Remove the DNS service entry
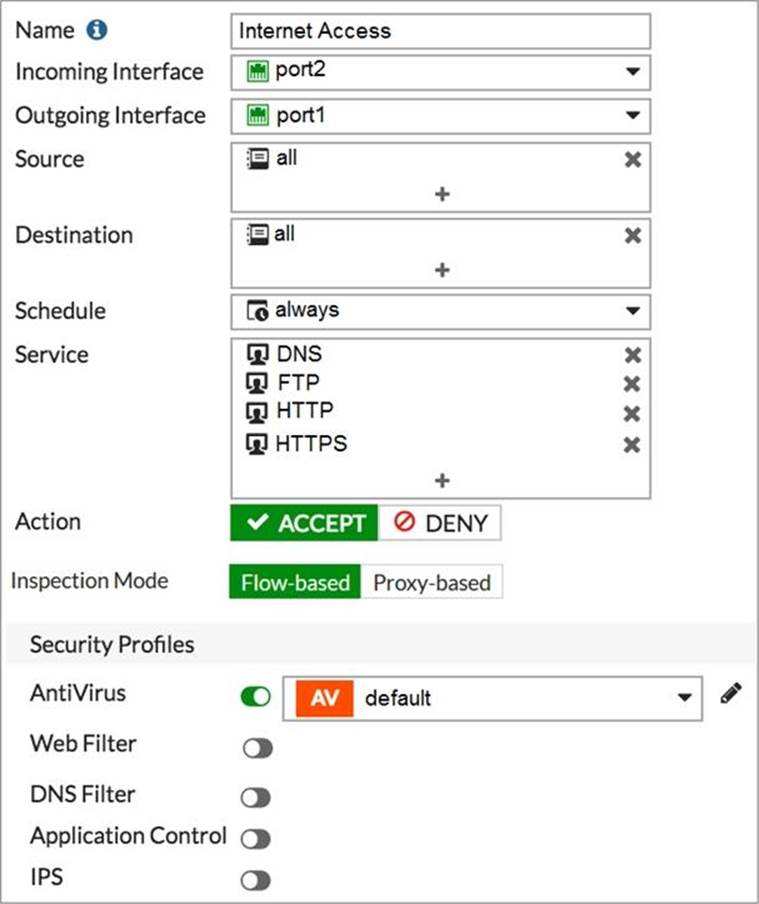The height and width of the screenshot is (904, 759). 632,355
